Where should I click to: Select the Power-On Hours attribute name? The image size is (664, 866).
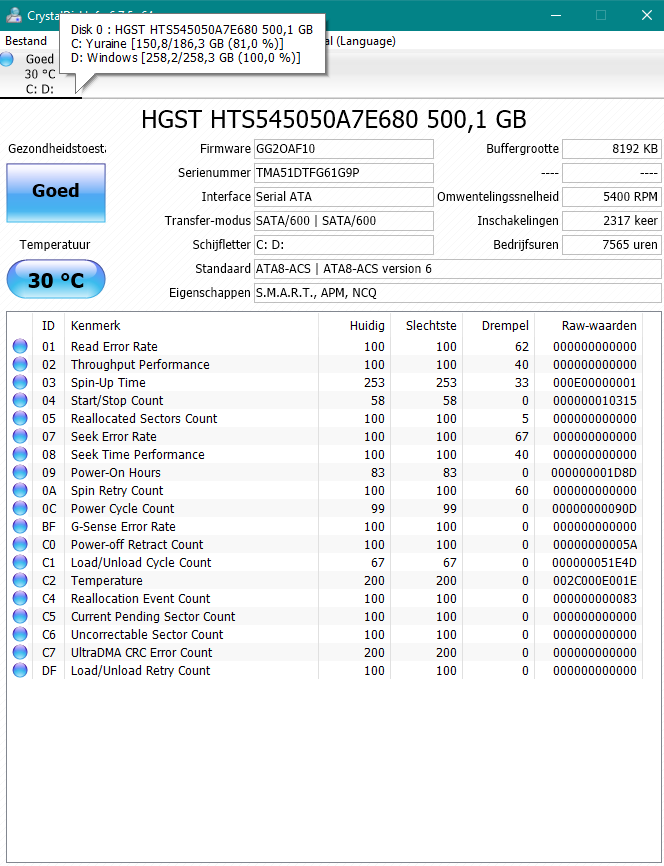(x=115, y=473)
